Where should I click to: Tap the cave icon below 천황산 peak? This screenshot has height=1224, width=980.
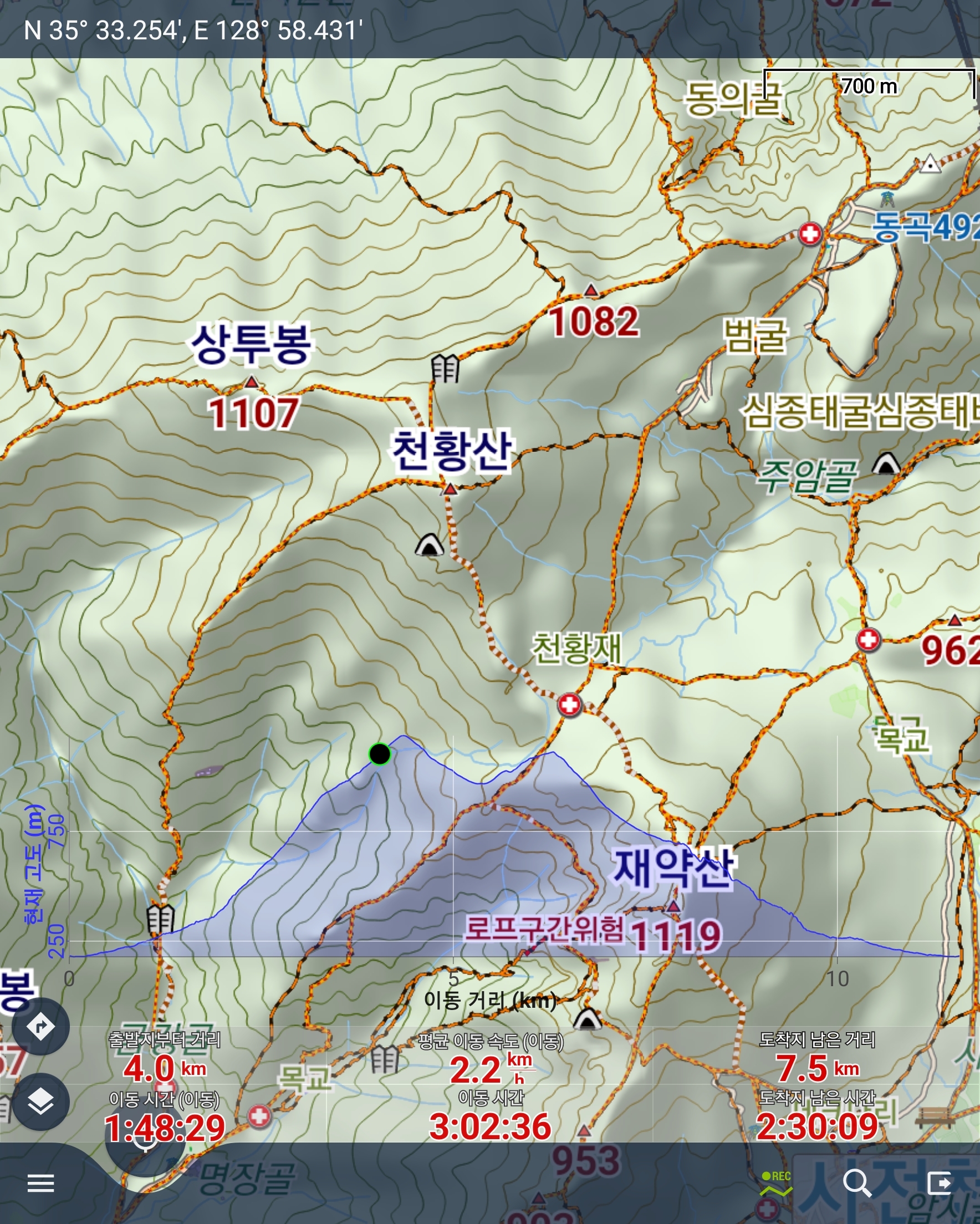429,544
